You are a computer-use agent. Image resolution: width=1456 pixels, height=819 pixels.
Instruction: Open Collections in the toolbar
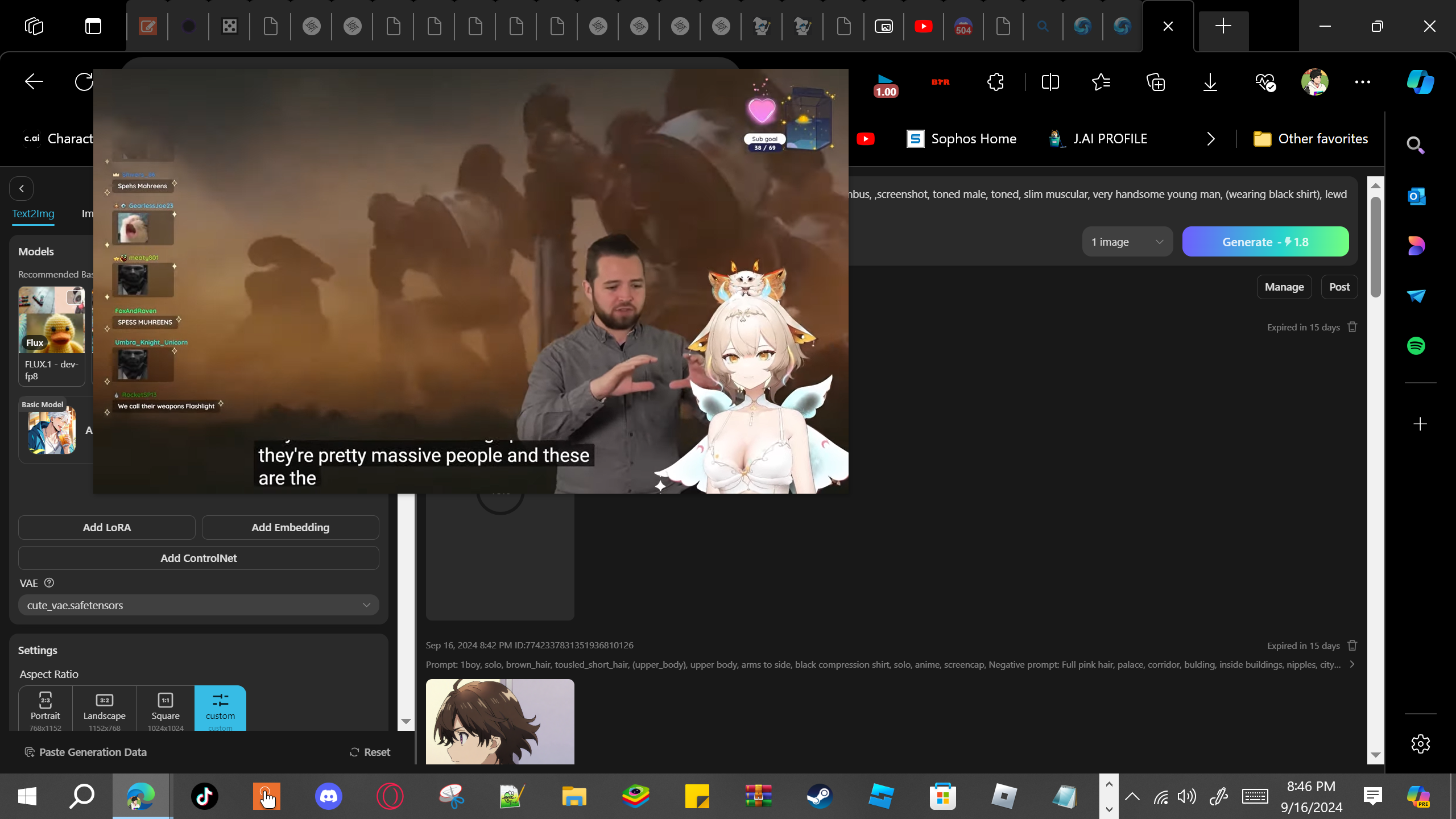(x=1156, y=82)
